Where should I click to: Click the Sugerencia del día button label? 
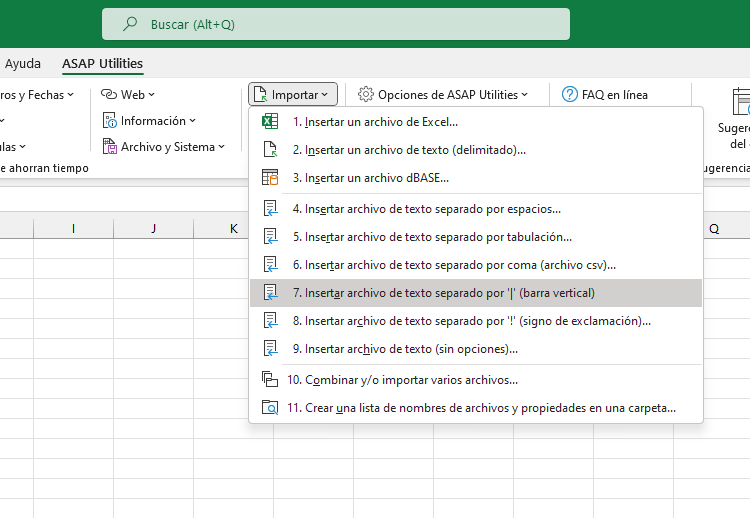(734, 136)
